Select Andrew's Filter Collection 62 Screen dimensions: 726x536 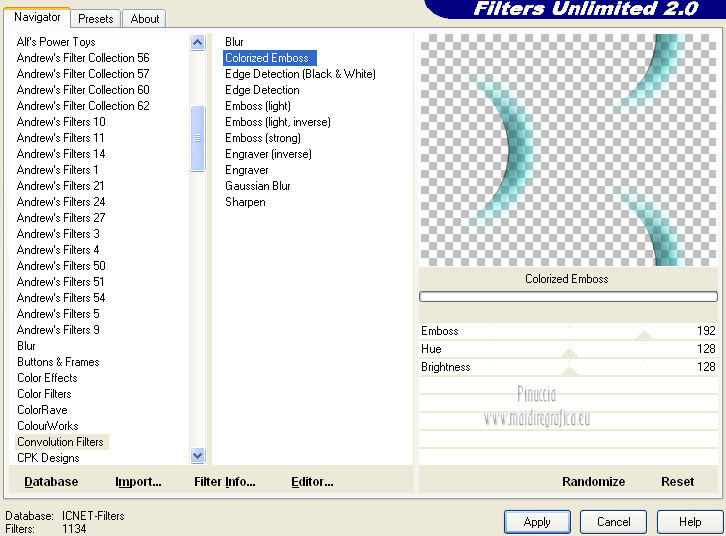[83, 106]
